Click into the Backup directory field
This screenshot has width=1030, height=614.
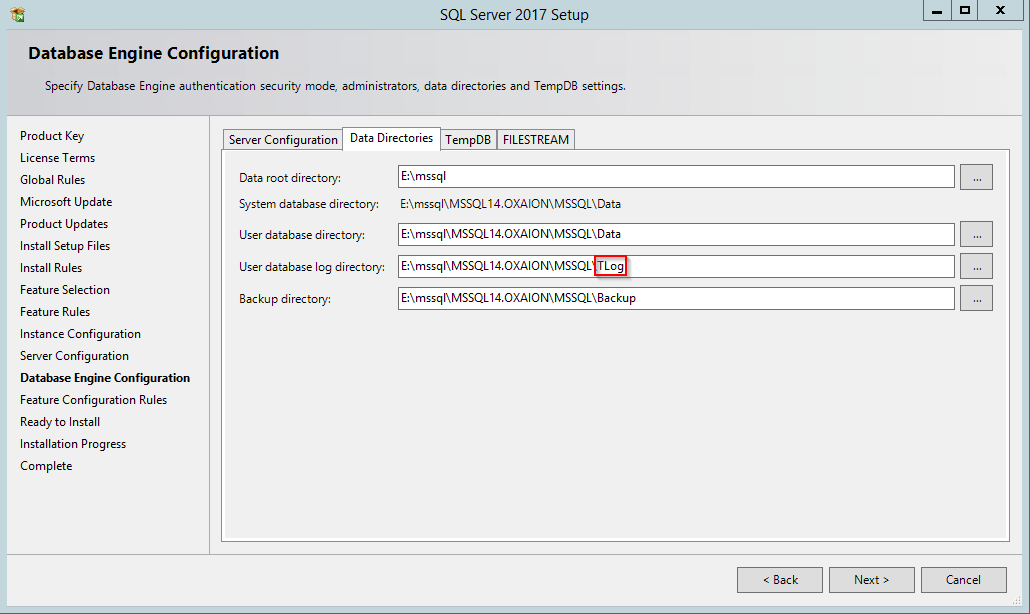point(676,298)
